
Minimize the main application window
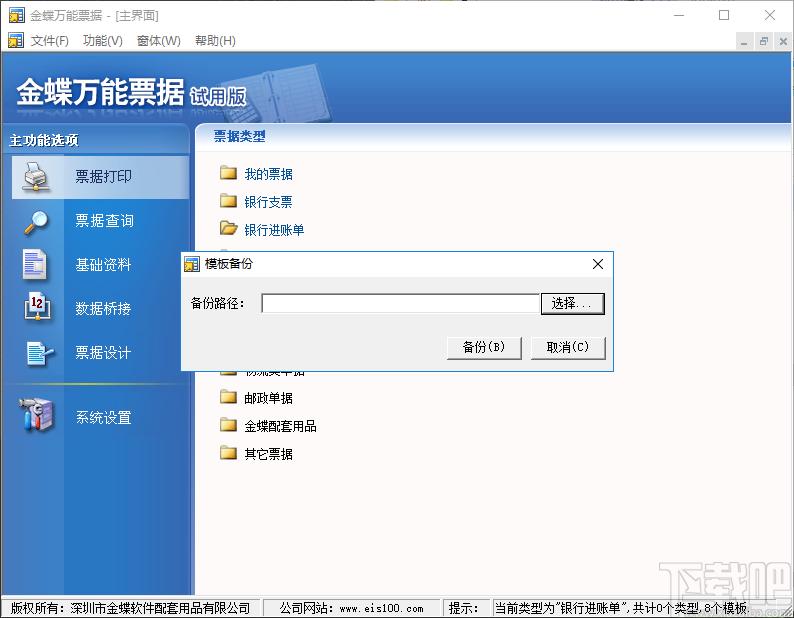click(679, 15)
